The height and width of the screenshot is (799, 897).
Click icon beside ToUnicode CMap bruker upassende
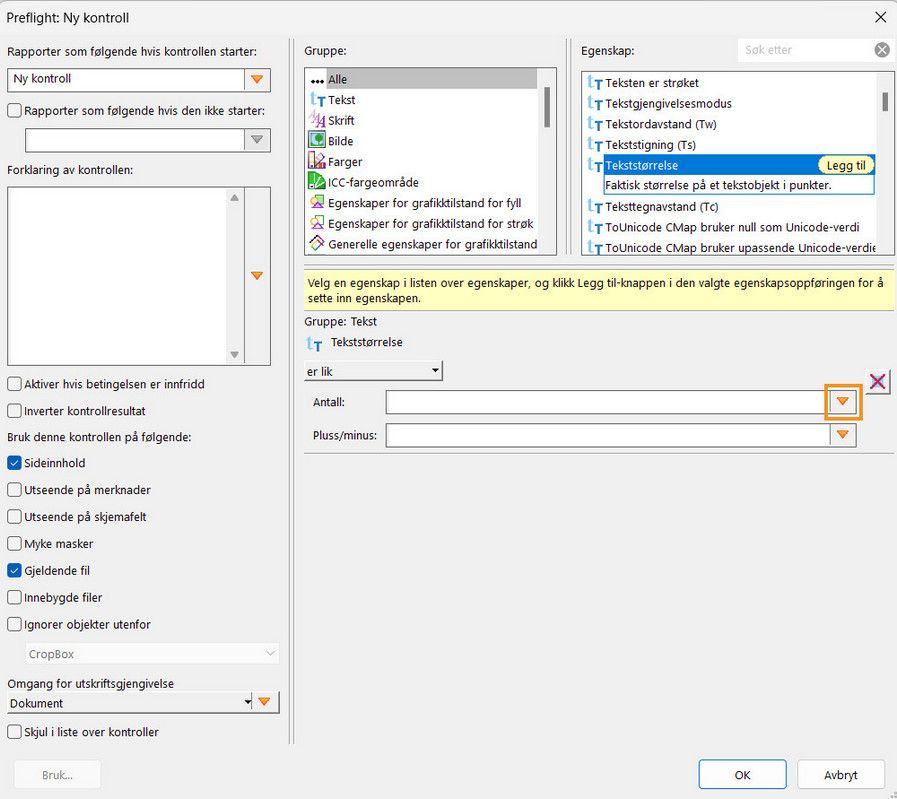click(x=595, y=248)
